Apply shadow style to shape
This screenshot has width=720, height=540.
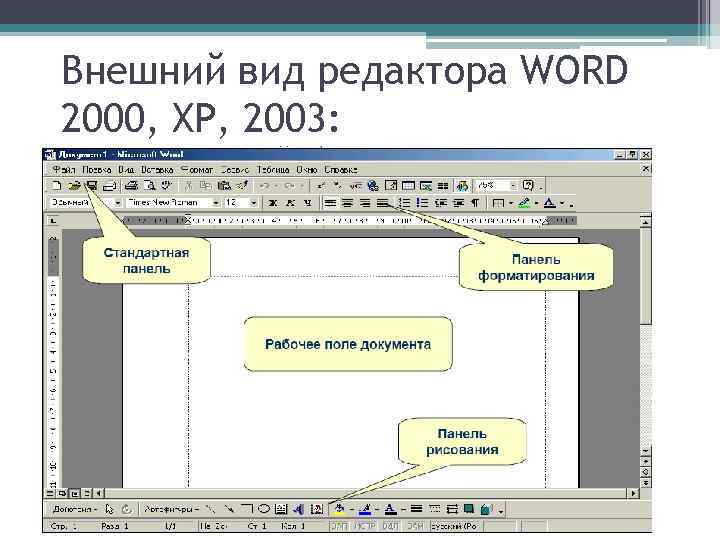pyautogui.click(x=469, y=509)
